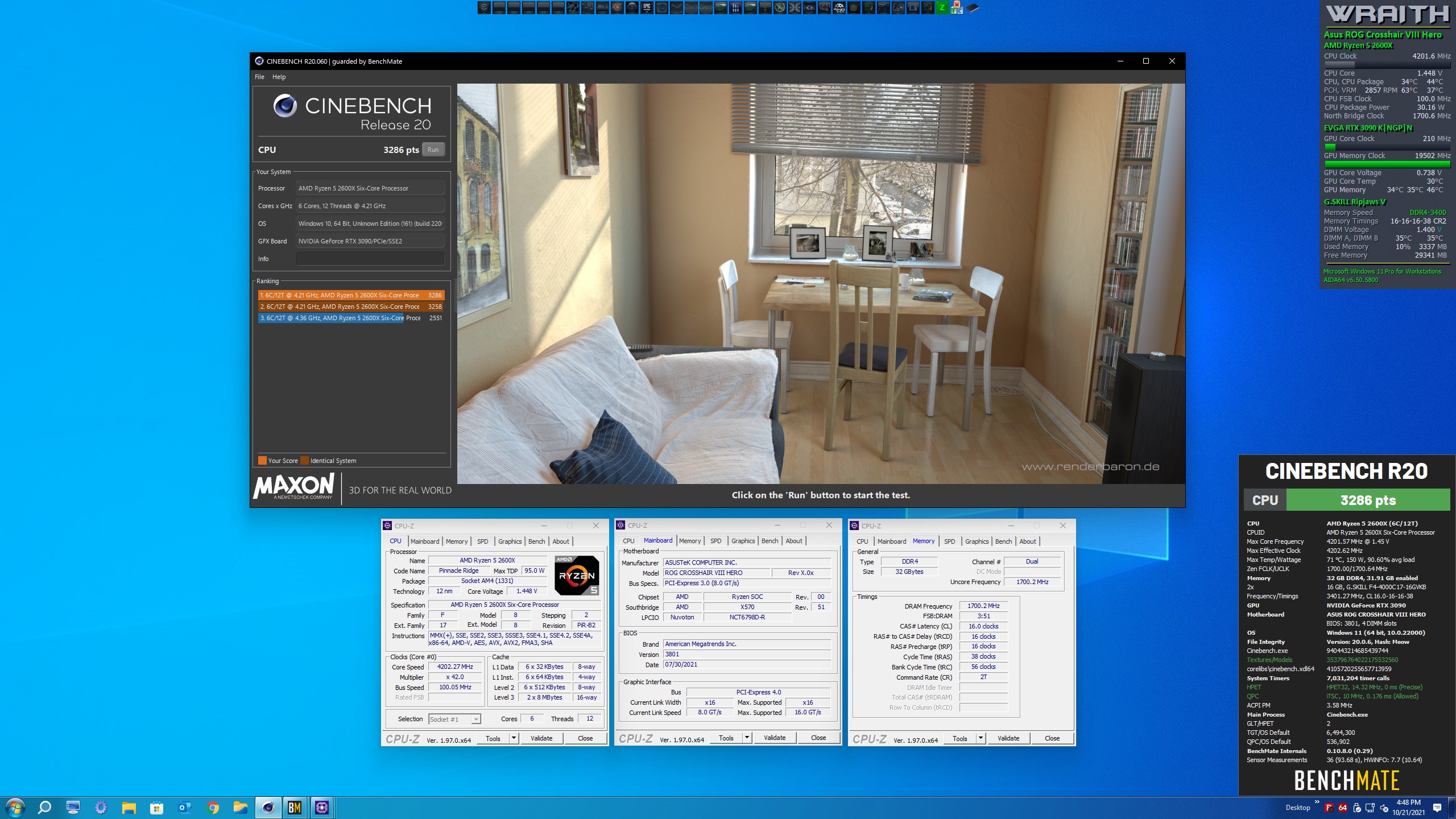Click the orange ring icon in top dock
This screenshot has height=819, width=1456.
[617, 8]
